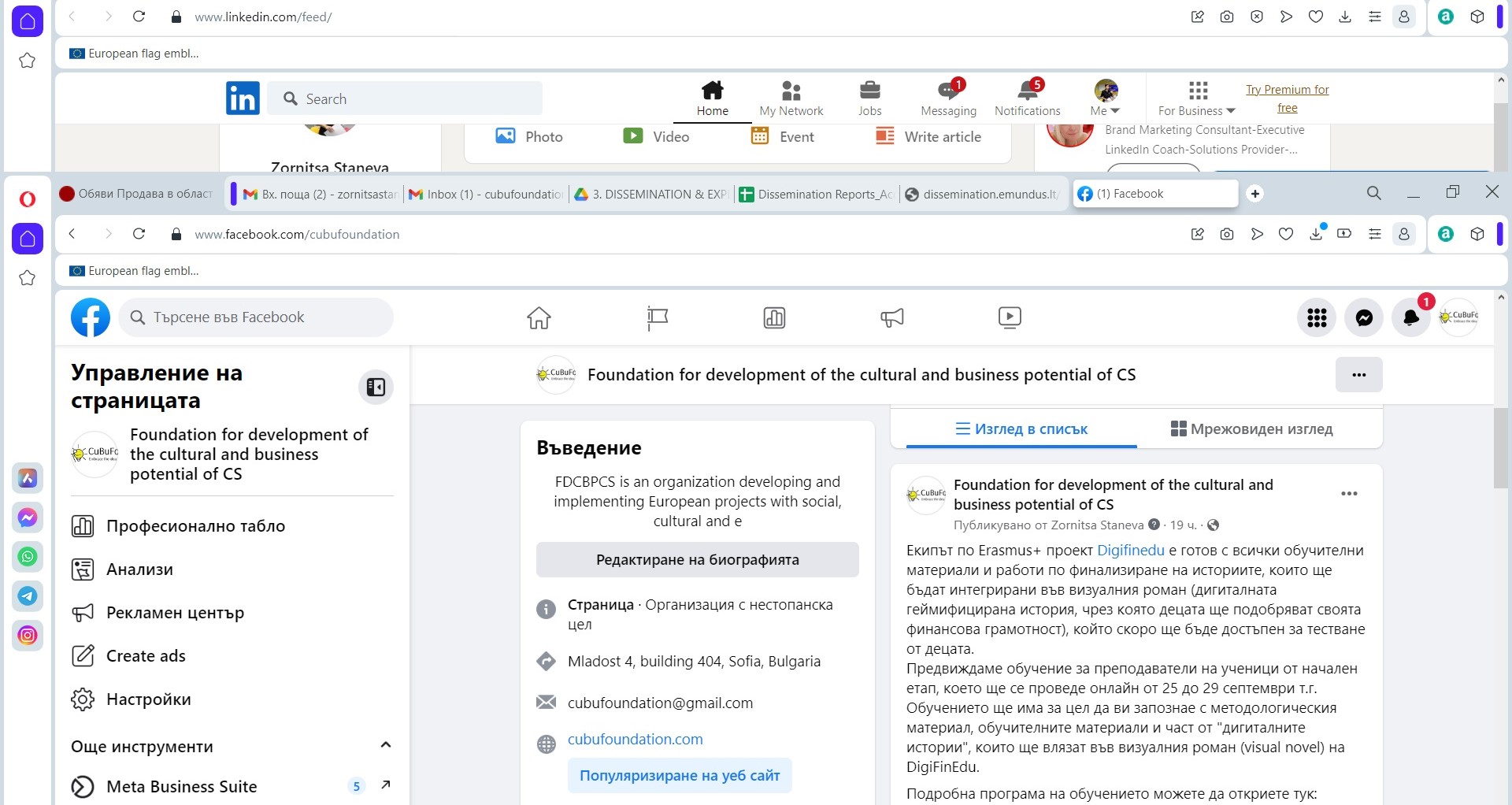
Task: Open Facebook menu grid icon
Action: click(x=1317, y=317)
